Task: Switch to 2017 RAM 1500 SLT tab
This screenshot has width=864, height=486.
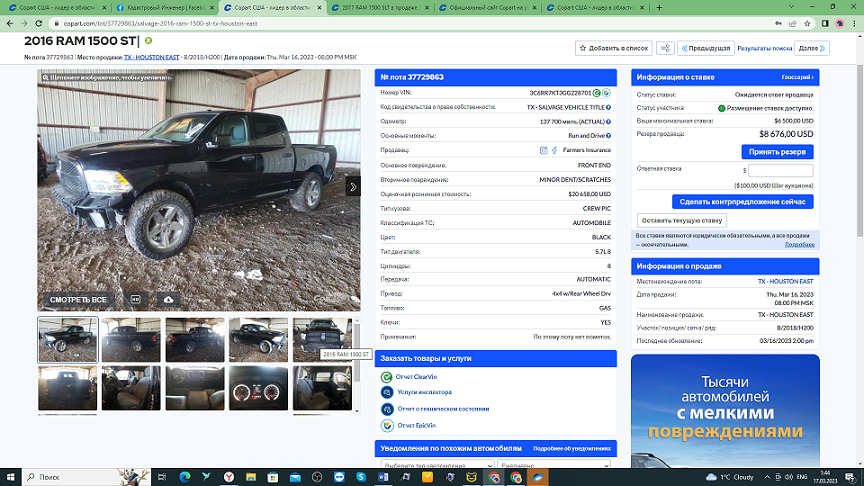Action: (x=380, y=8)
